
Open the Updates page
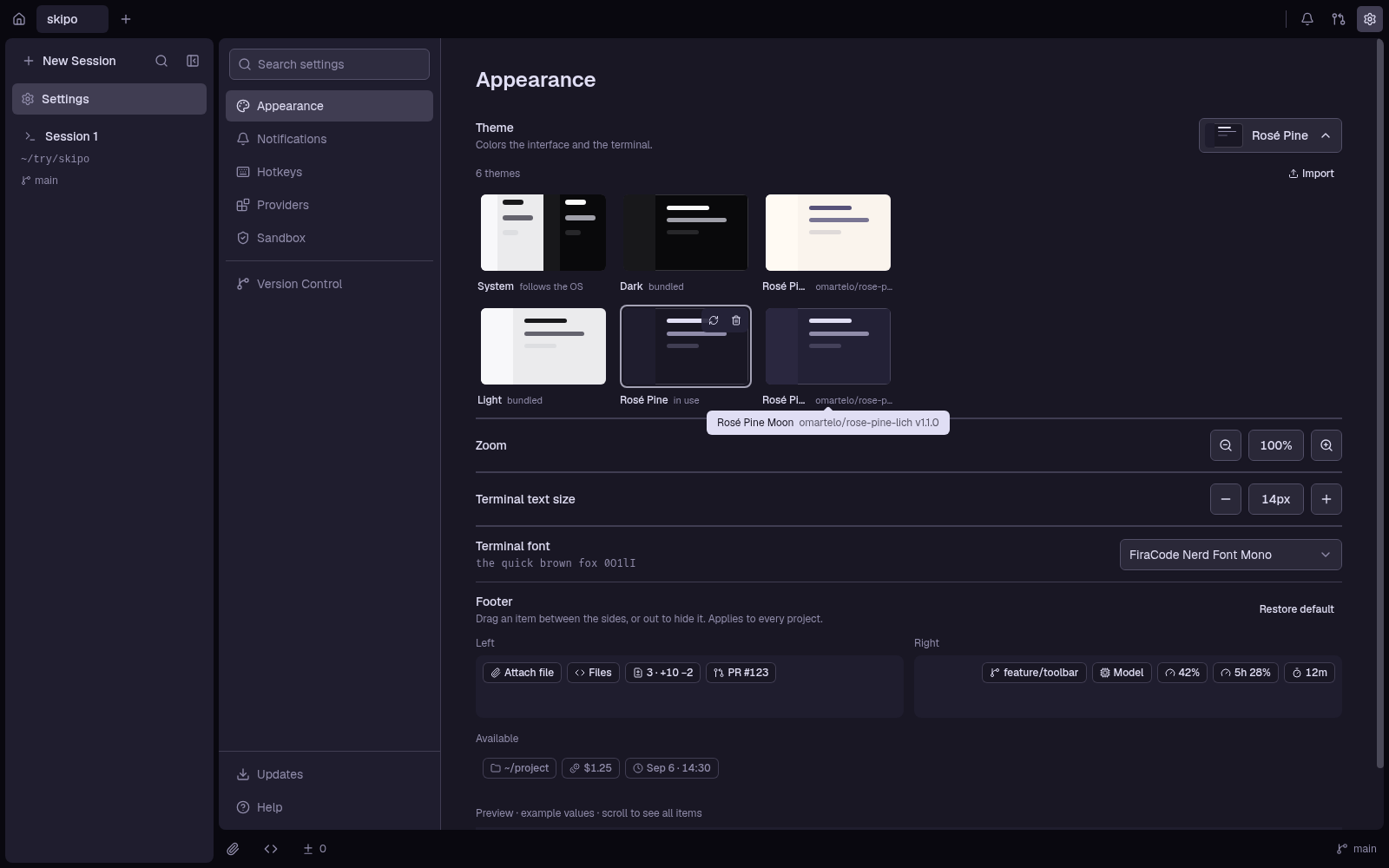[x=329, y=774]
